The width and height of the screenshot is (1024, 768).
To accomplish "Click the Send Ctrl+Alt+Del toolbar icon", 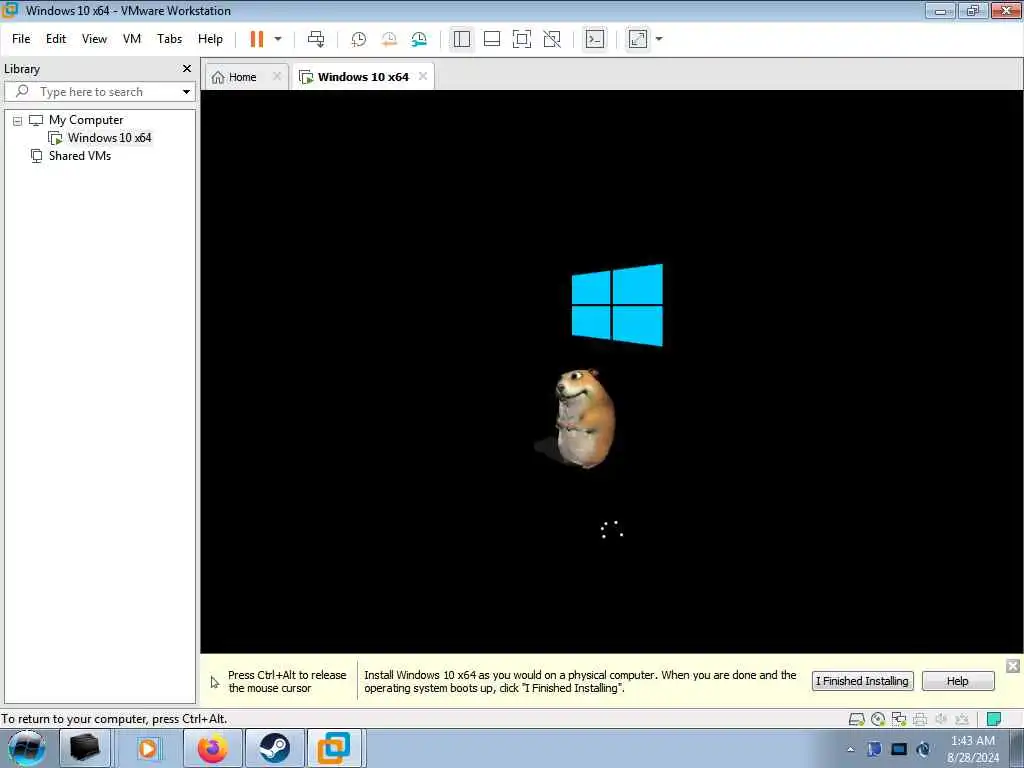I will (316, 39).
